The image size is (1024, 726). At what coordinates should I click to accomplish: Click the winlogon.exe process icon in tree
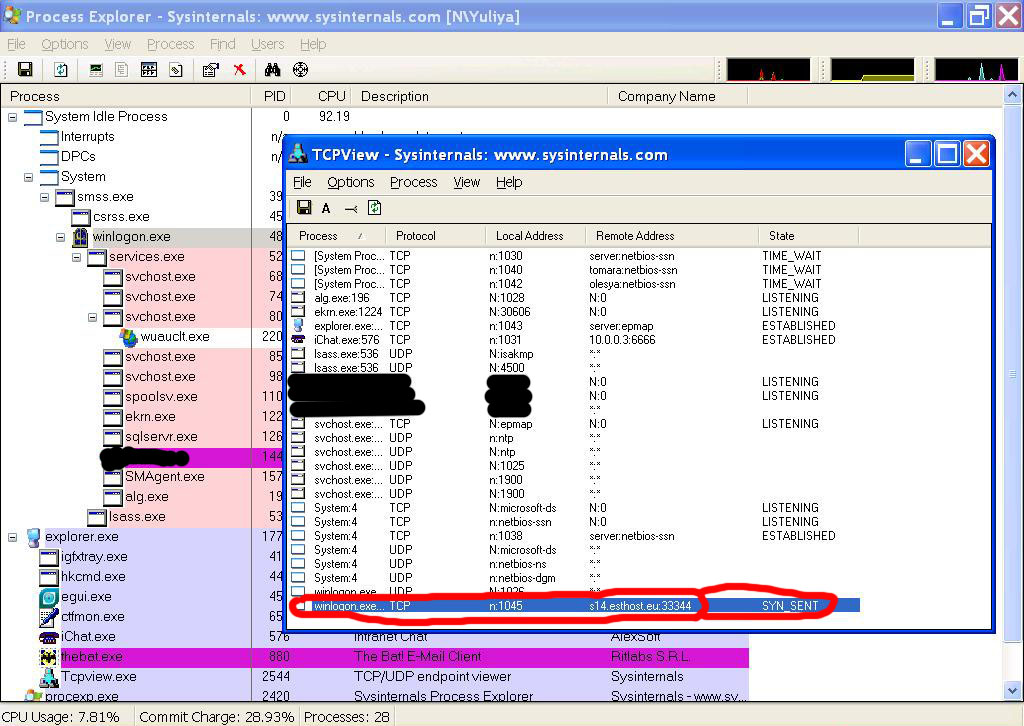pyautogui.click(x=80, y=236)
